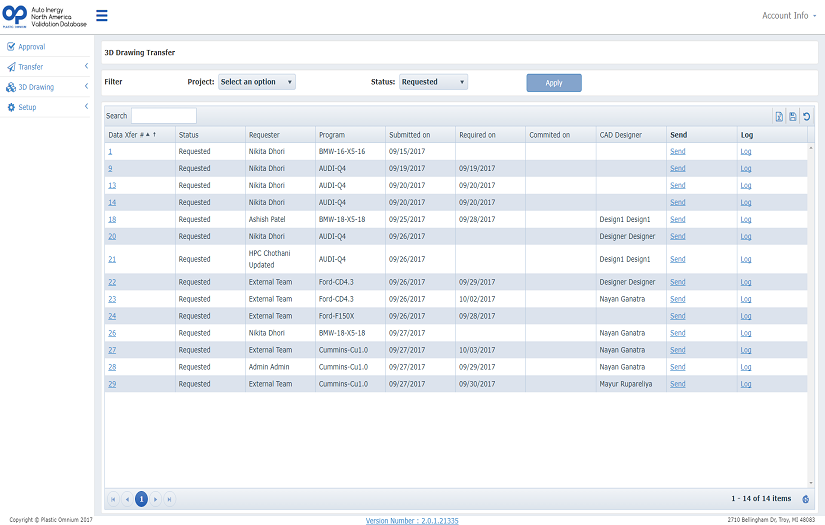This screenshot has width=825, height=525.
Task: Go to first page of results
Action: pyautogui.click(x=113, y=499)
